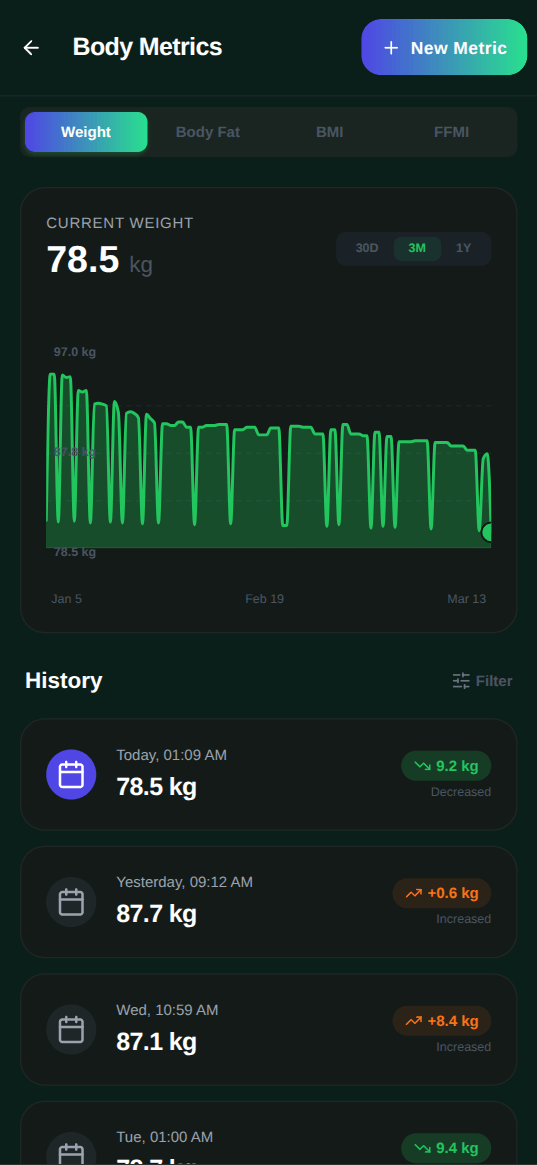Click the Mar 13 date label

pos(466,599)
